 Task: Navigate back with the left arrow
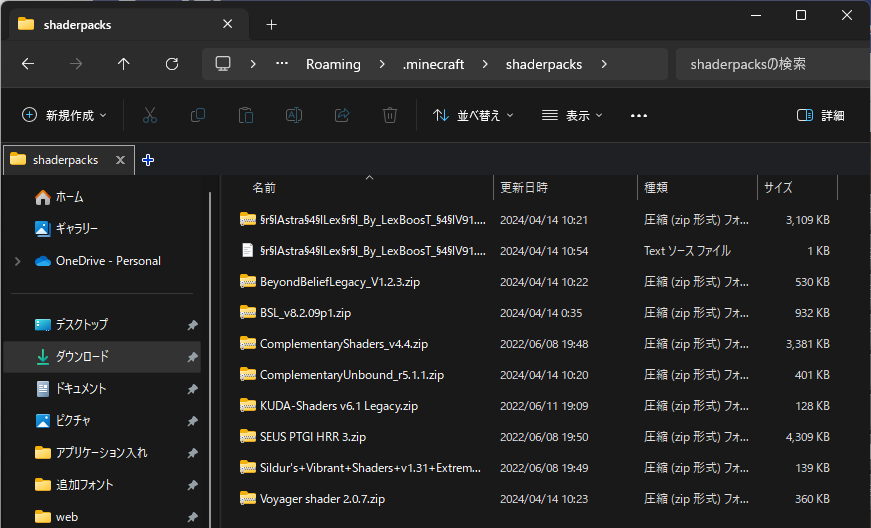(x=28, y=64)
